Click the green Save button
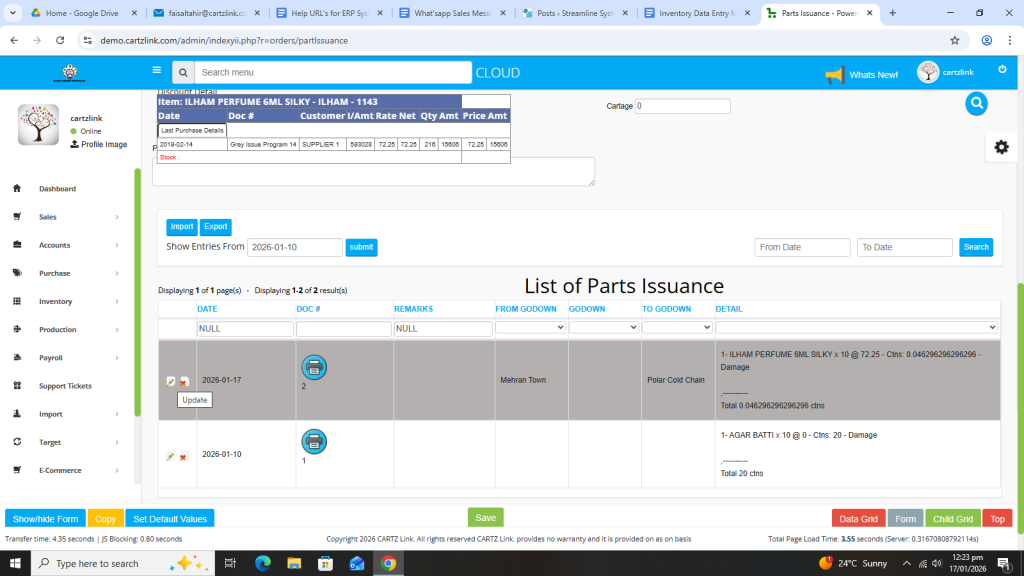The image size is (1024, 576). coord(485,517)
